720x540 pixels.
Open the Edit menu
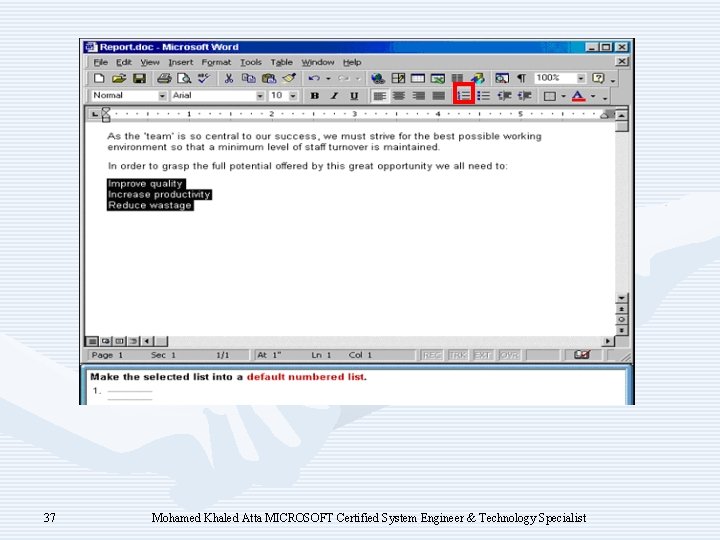(x=124, y=62)
